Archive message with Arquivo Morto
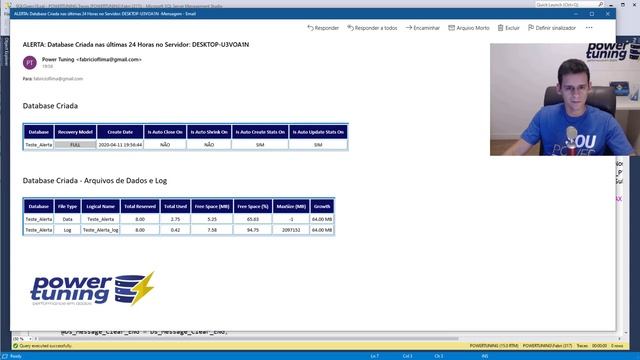Image resolution: width=640 pixels, height=360 pixels. (x=469, y=28)
